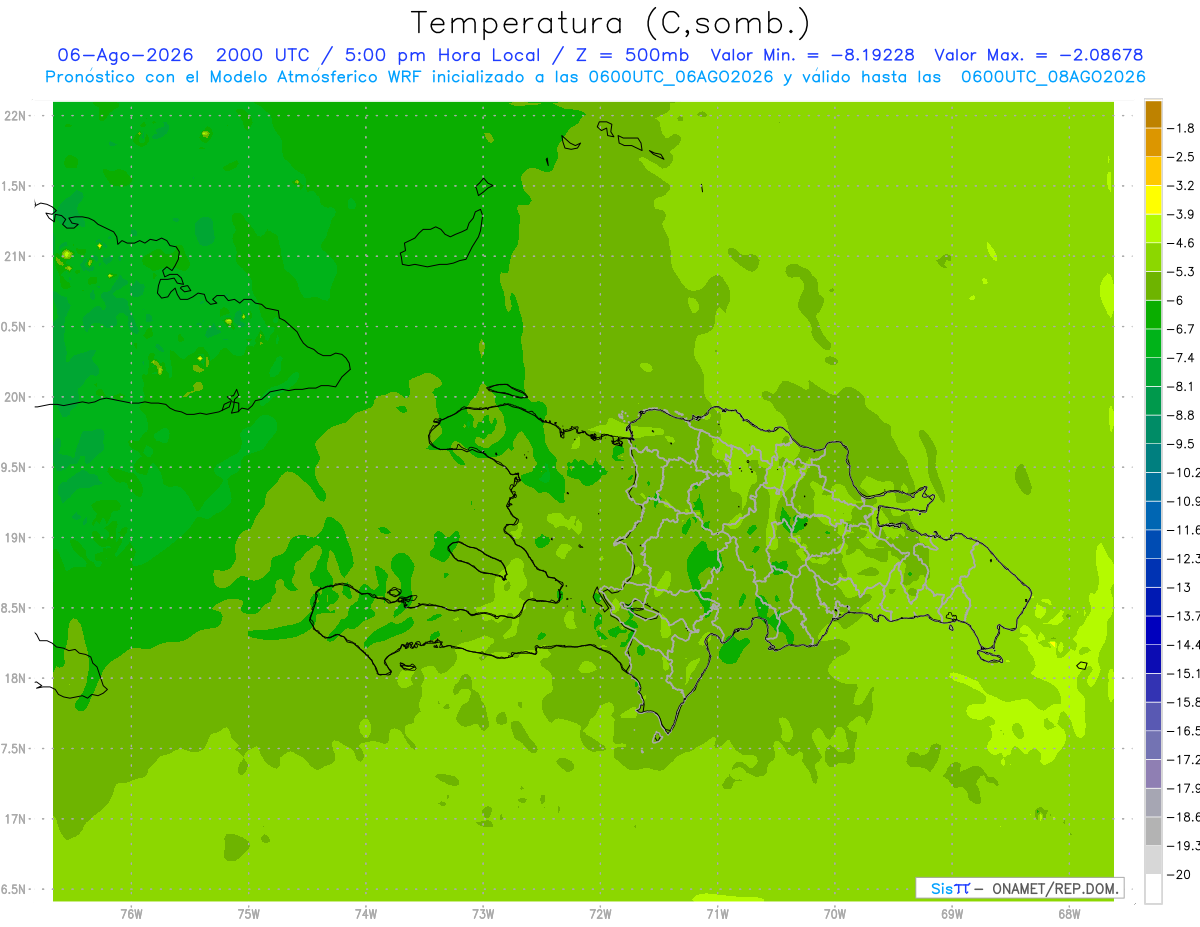Click the '19N' latitude label
The height and width of the screenshot is (927, 1200).
click(x=17, y=538)
